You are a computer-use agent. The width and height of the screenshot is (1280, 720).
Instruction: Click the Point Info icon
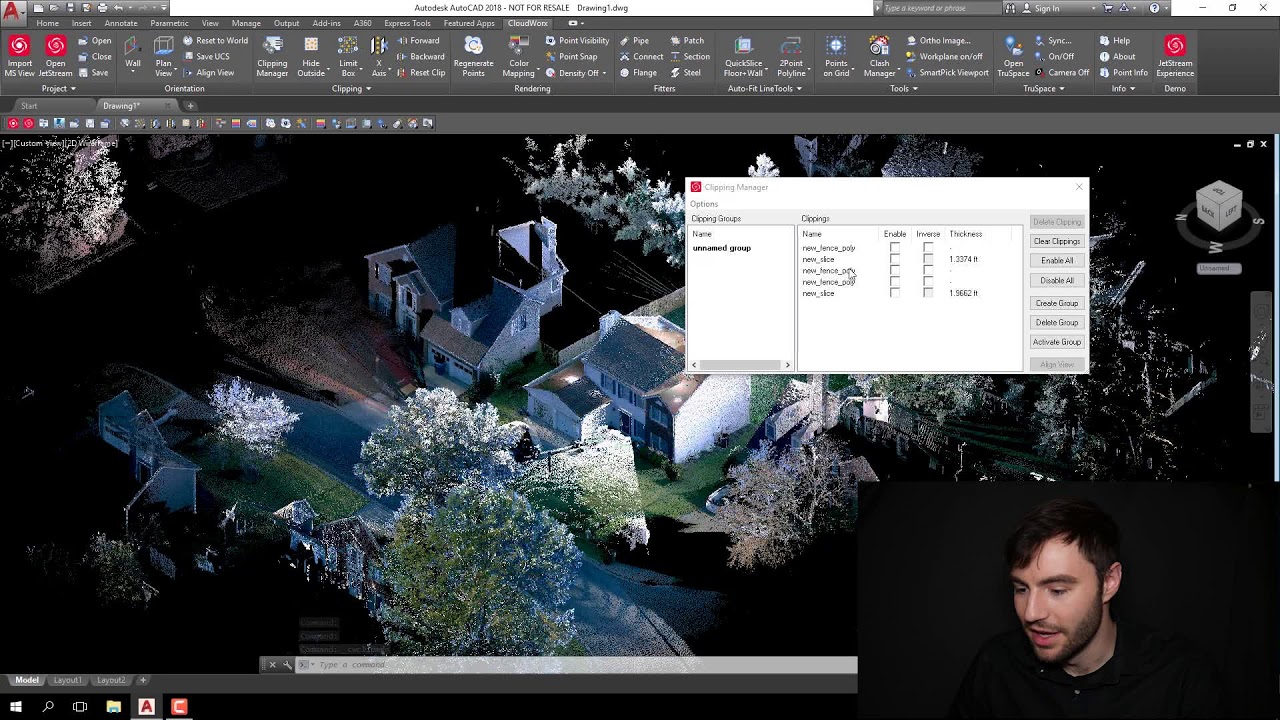click(1123, 73)
